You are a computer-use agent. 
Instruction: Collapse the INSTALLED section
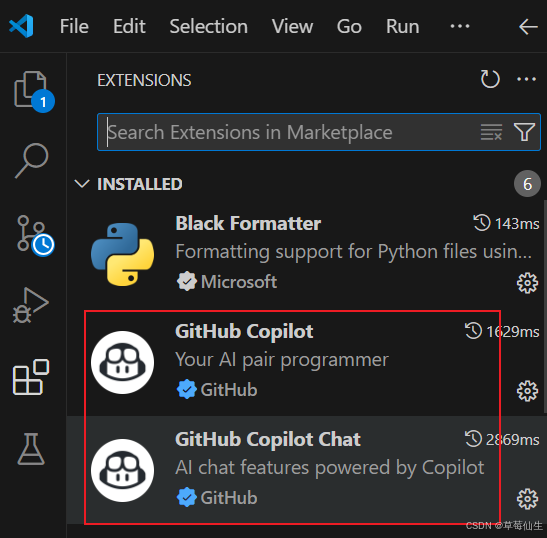(82, 184)
